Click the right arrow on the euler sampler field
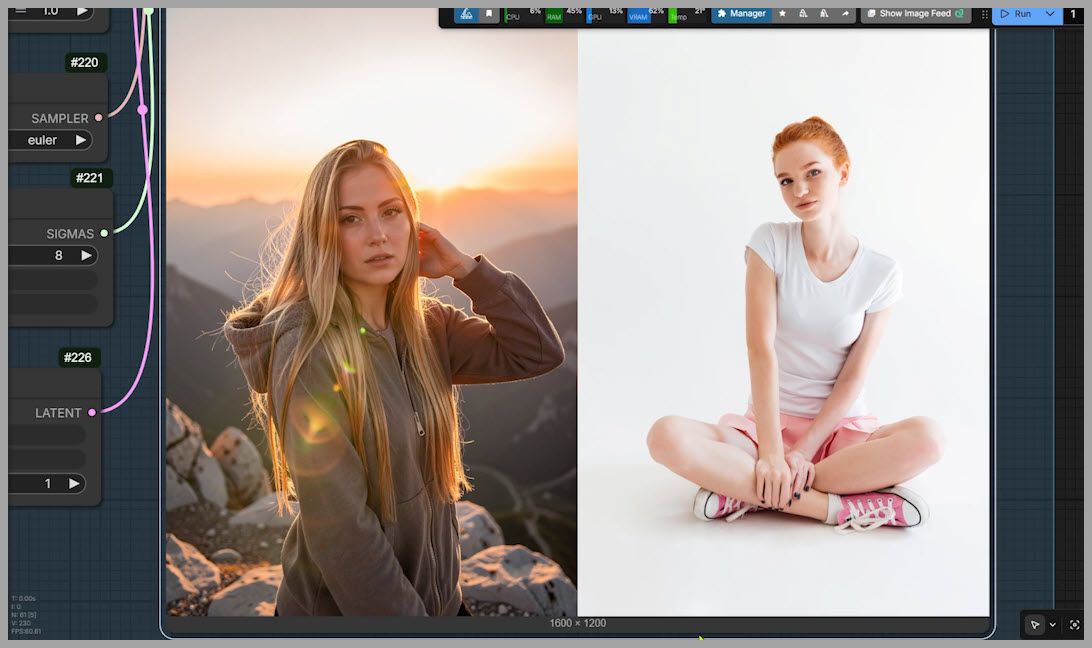This screenshot has width=1092, height=648. click(x=81, y=140)
